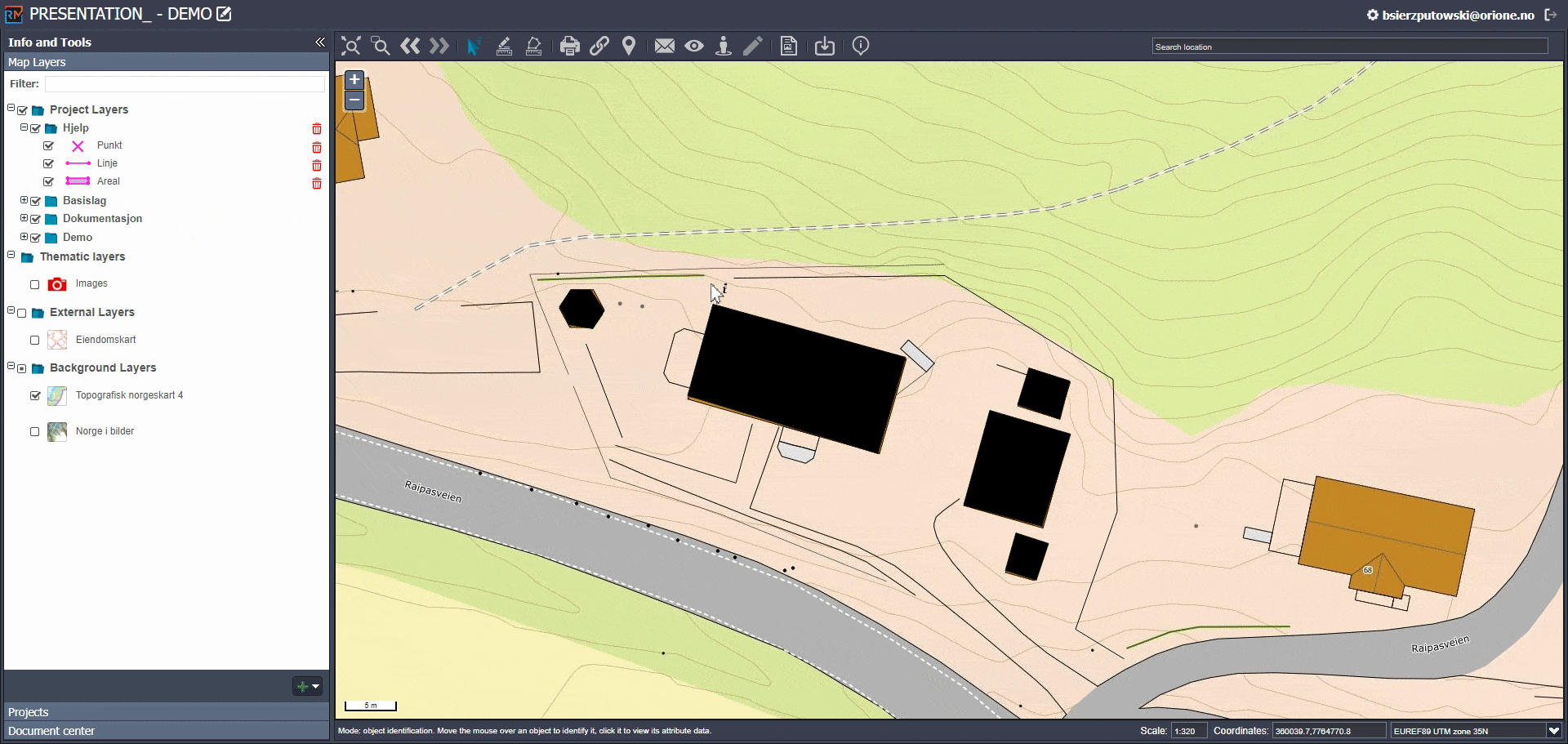Viewport: 1568px width, 744px height.
Task: Enable the Eiendomskart layer checkbox
Action: coord(34,341)
